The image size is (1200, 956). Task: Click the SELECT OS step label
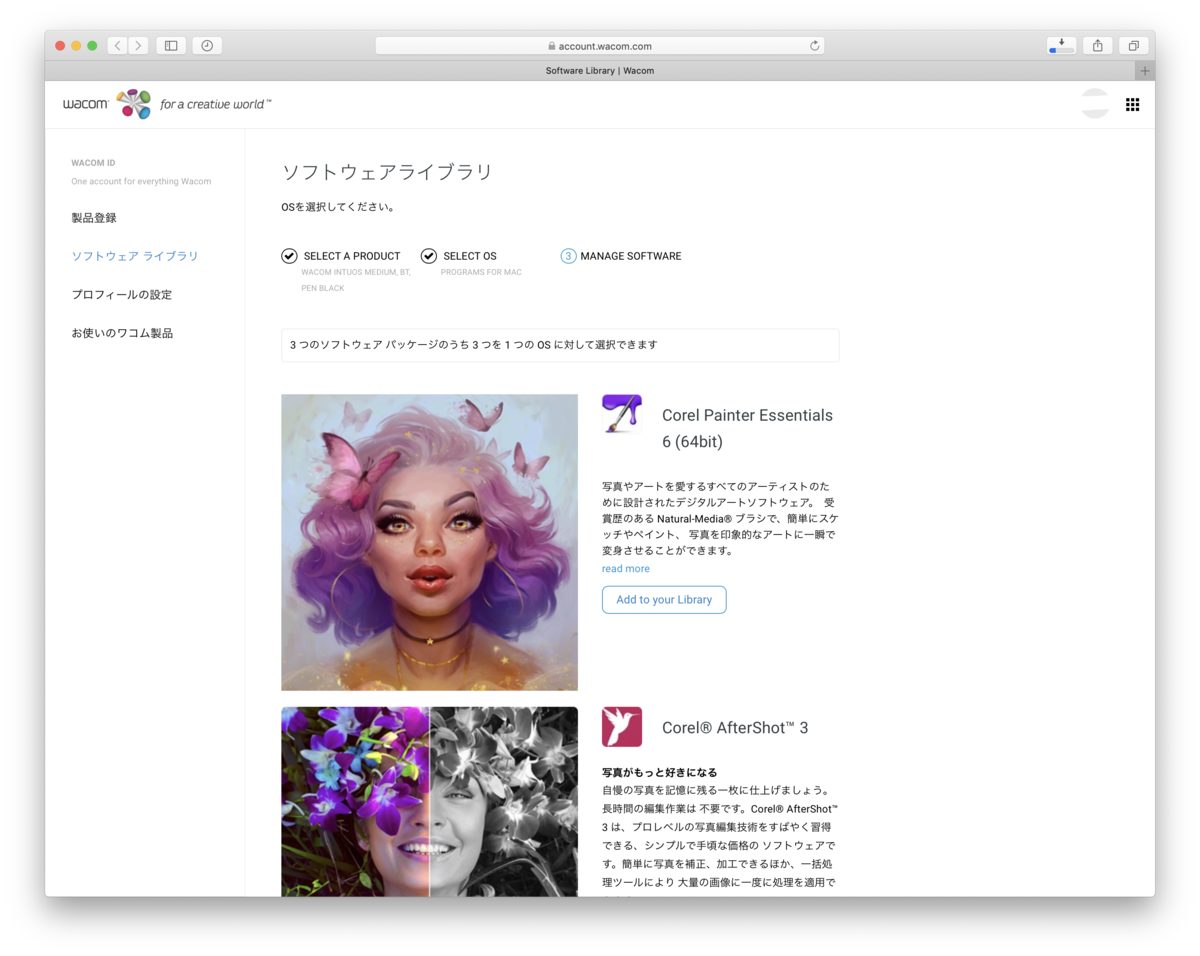pyautogui.click(x=470, y=256)
